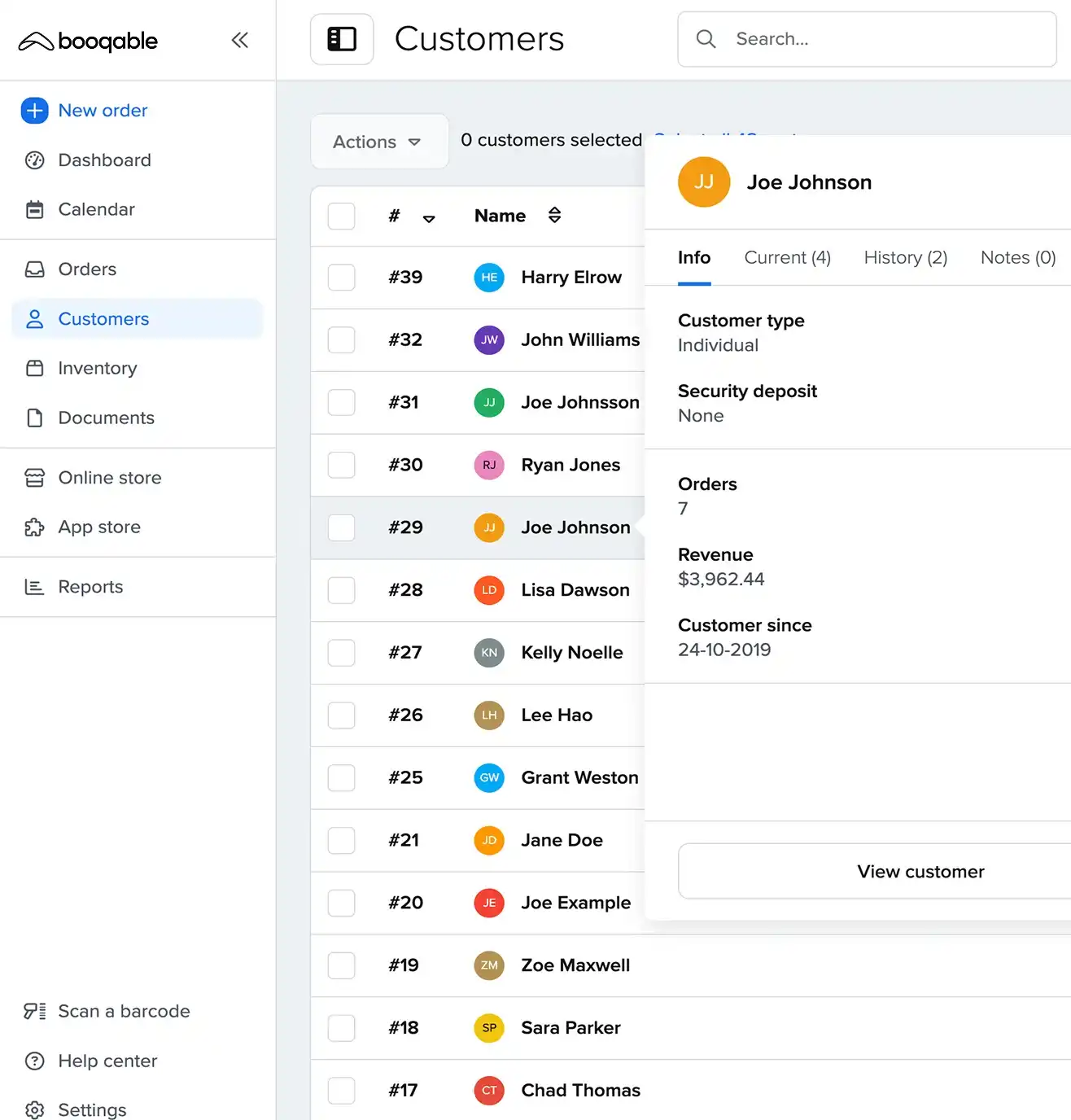Open the Actions dropdown
Image resolution: width=1071 pixels, height=1120 pixels.
378,142
